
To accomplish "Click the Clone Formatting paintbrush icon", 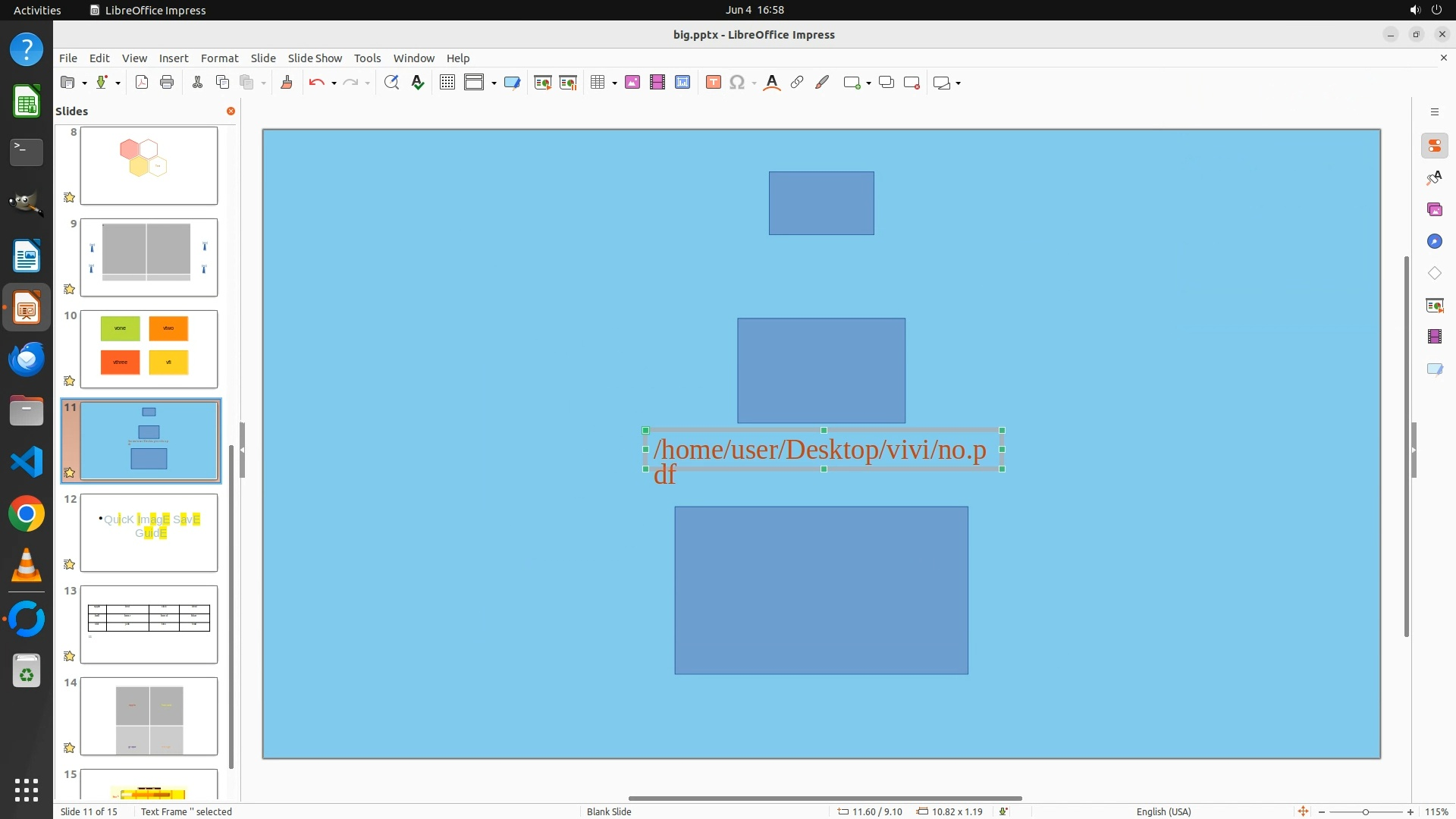I will (287, 83).
